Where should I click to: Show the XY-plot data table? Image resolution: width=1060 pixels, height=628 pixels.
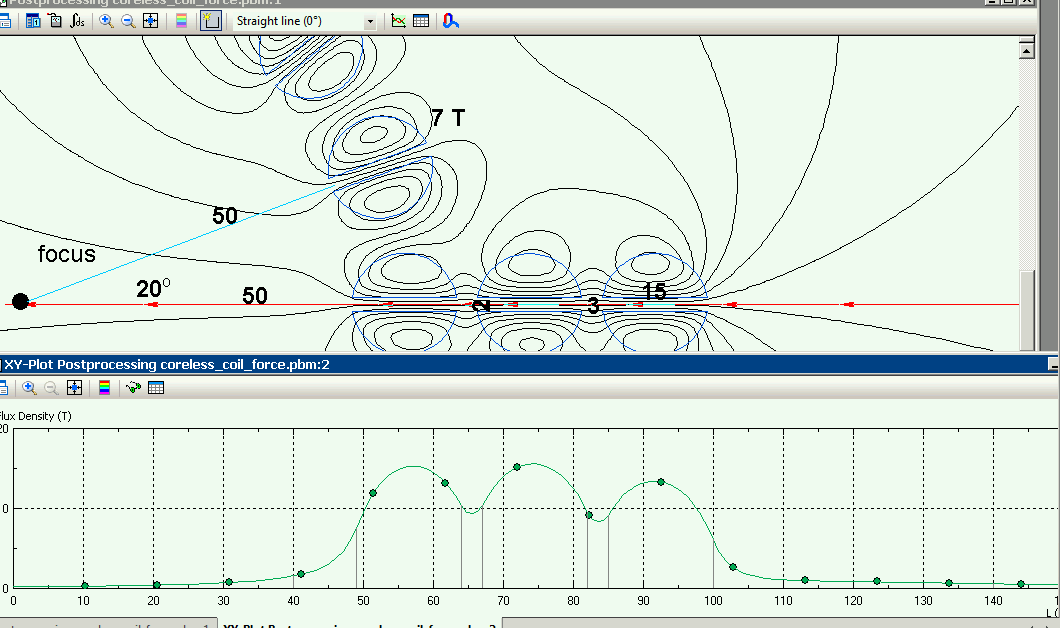click(156, 388)
